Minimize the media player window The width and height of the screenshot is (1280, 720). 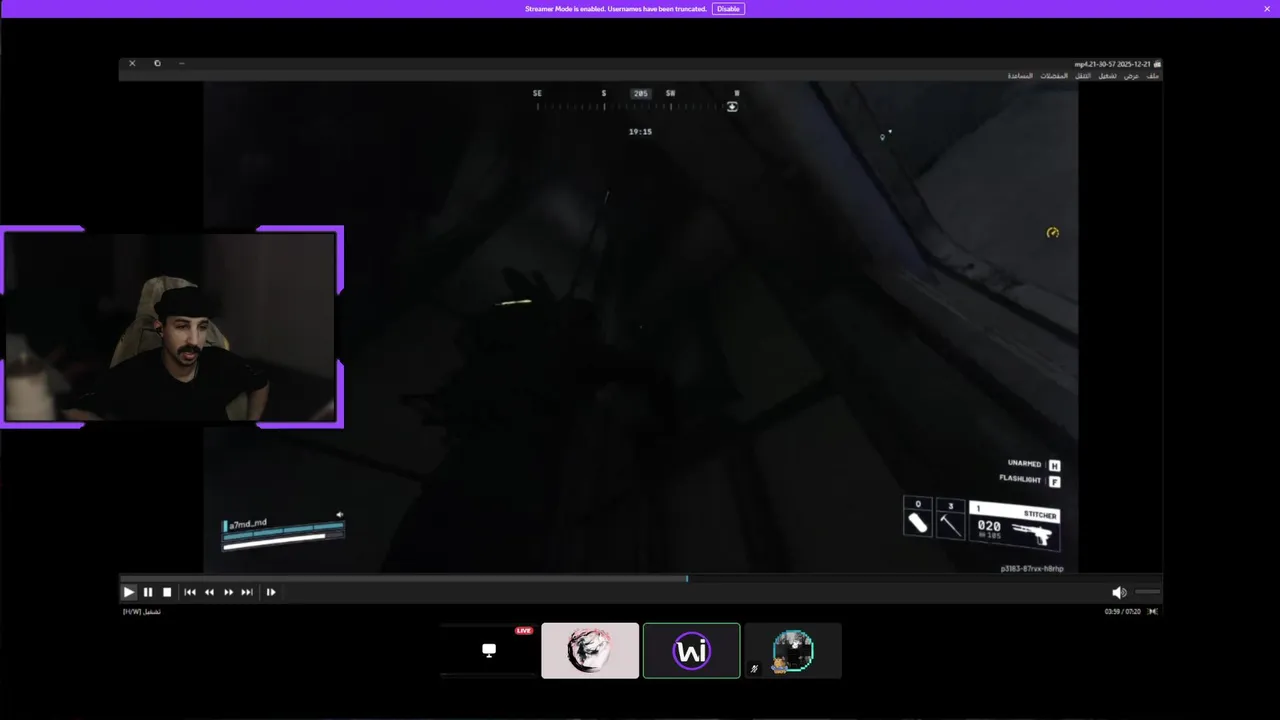(x=181, y=63)
